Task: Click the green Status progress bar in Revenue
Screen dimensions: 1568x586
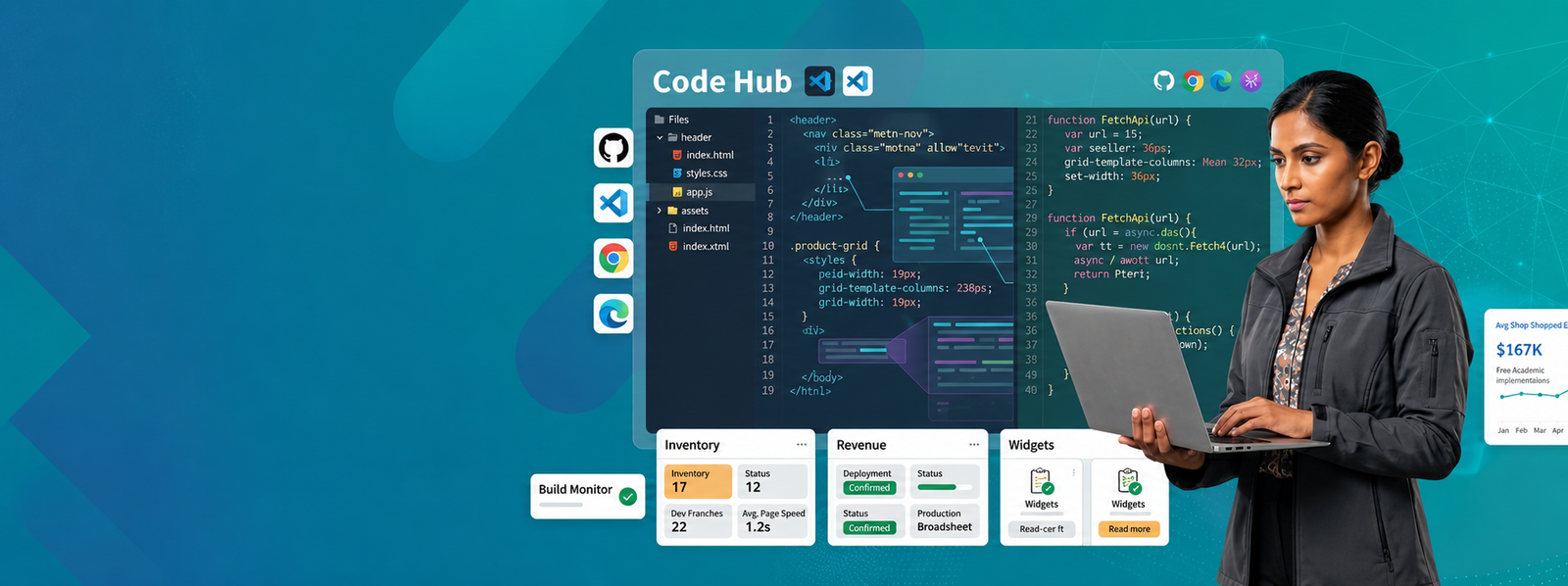Action: (x=946, y=487)
